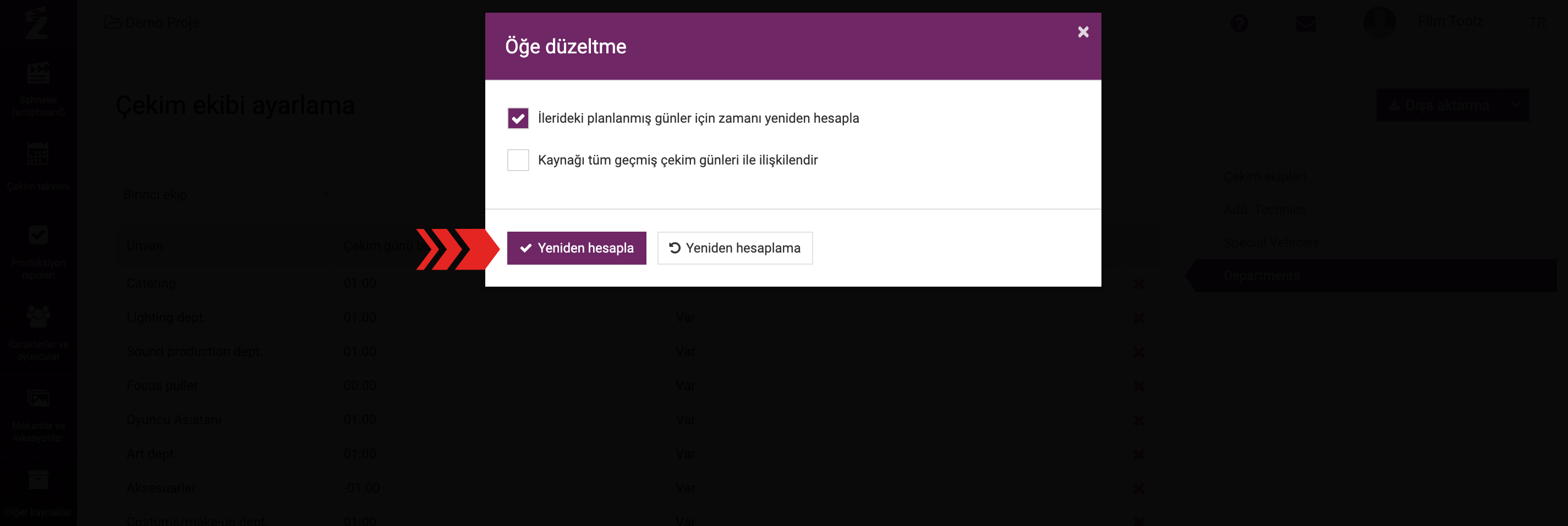Open Karakterler ve oyuncular section
Screen dimensions: 1568x526
click(x=38, y=333)
